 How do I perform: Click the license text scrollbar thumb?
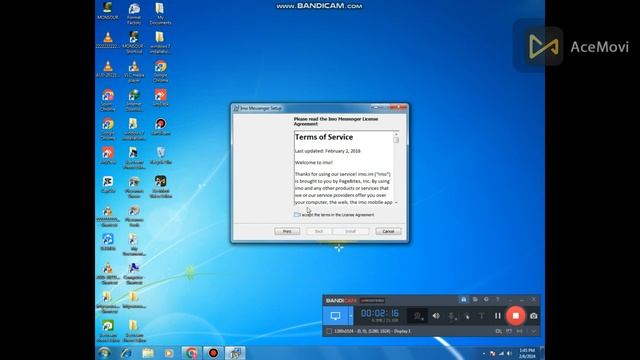point(396,140)
